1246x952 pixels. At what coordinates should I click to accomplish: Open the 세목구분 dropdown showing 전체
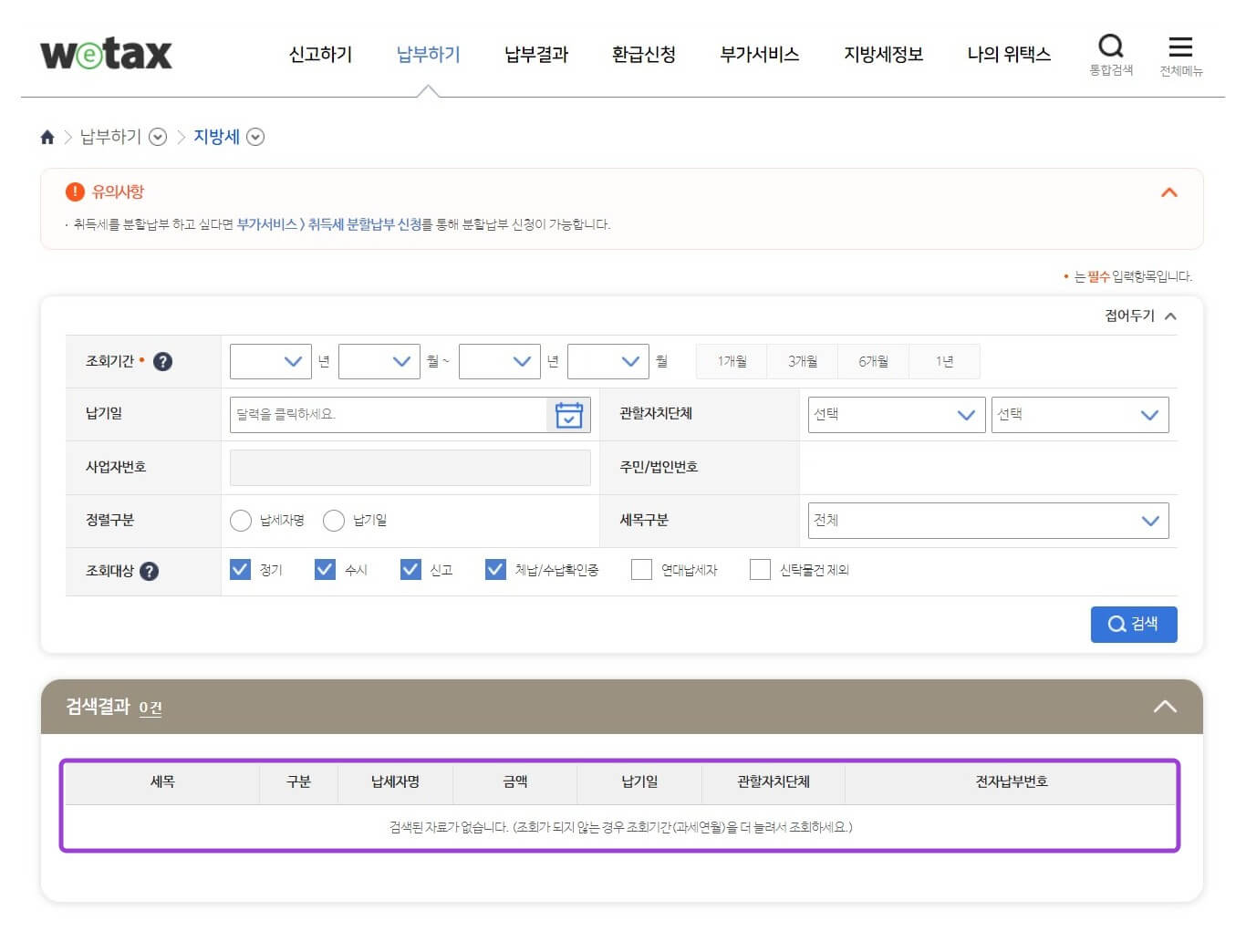(x=987, y=521)
